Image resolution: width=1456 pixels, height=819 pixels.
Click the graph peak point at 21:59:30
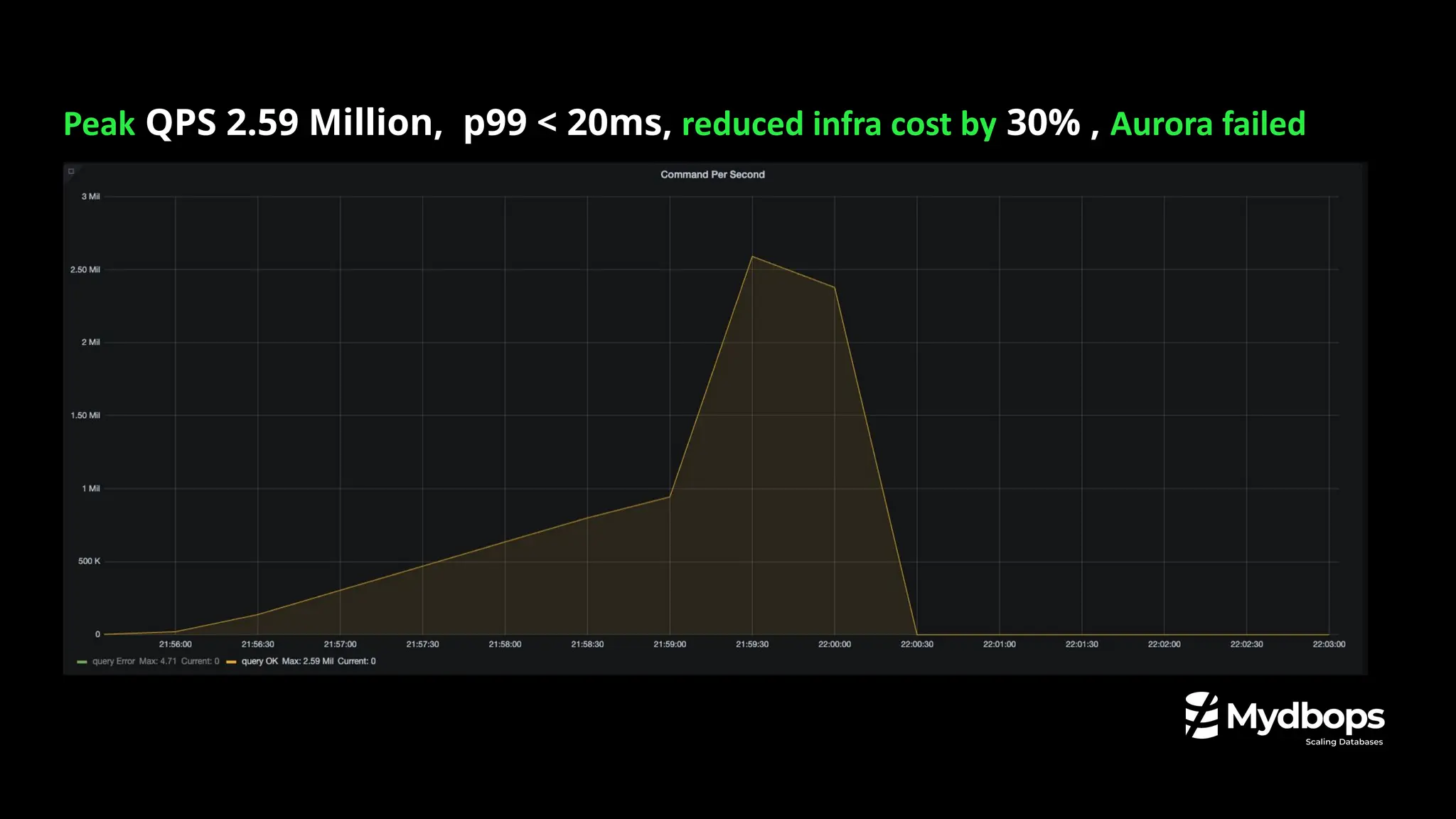tap(752, 256)
